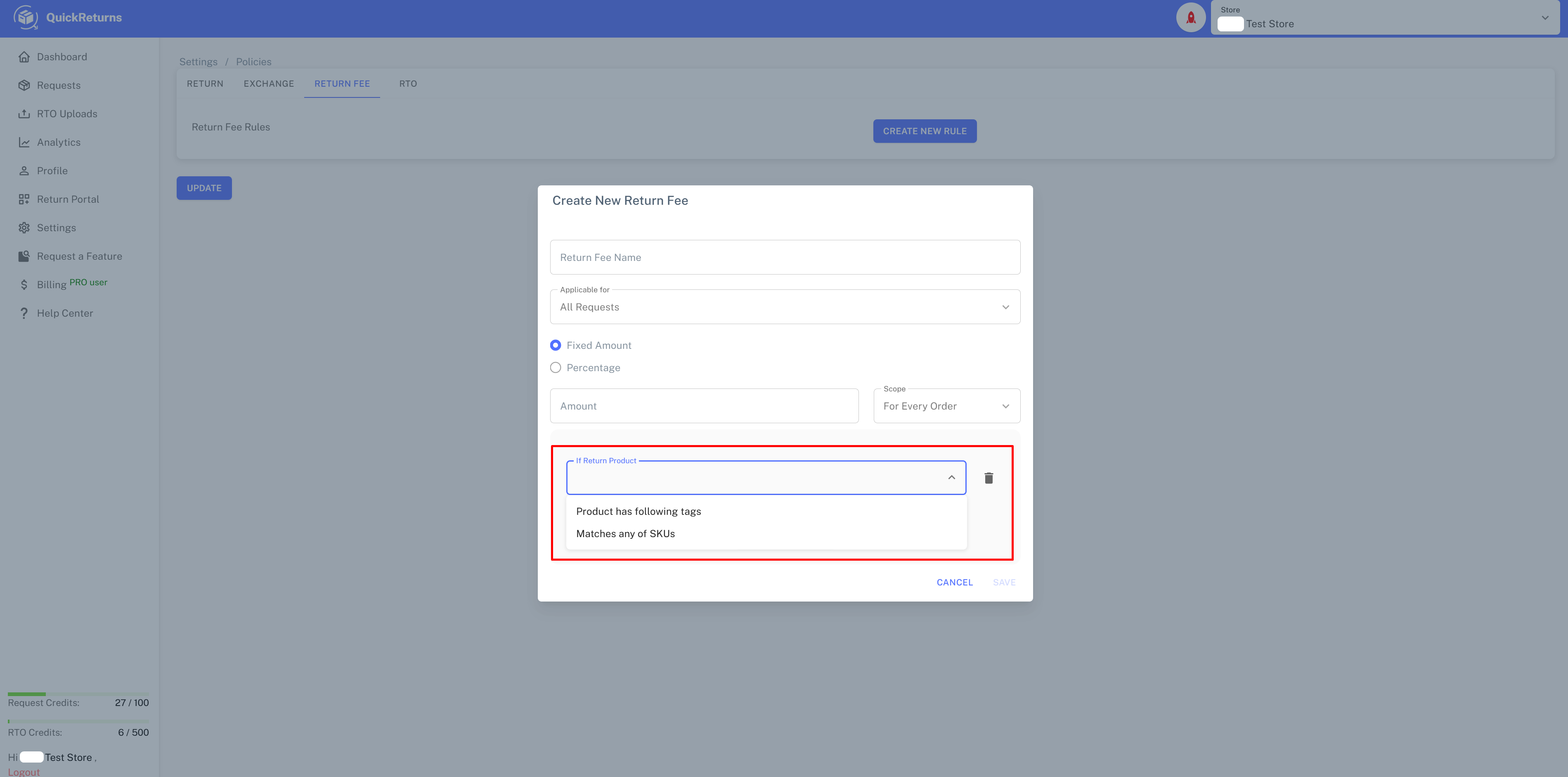This screenshot has height=777, width=1568.
Task: Click the Logout link
Action: (x=24, y=772)
